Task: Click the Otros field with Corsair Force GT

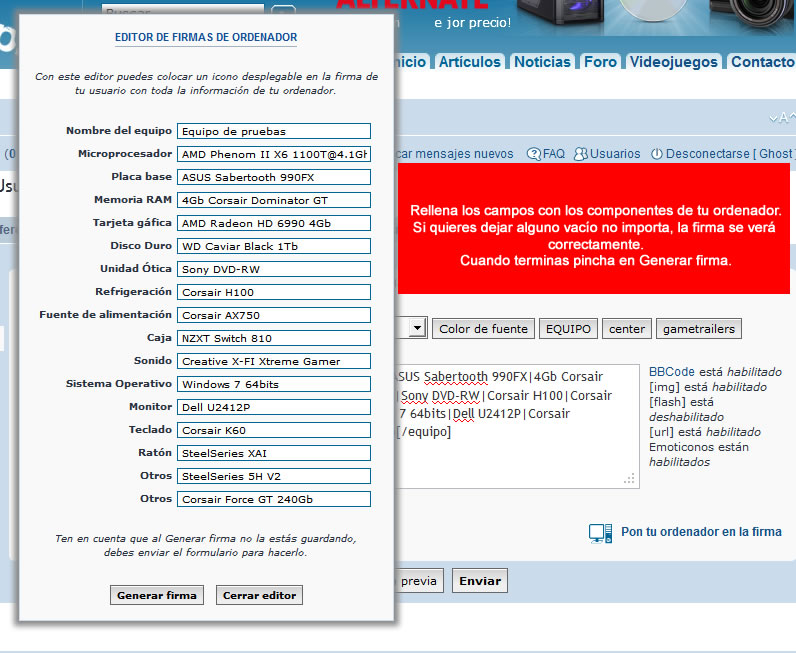Action: point(274,499)
